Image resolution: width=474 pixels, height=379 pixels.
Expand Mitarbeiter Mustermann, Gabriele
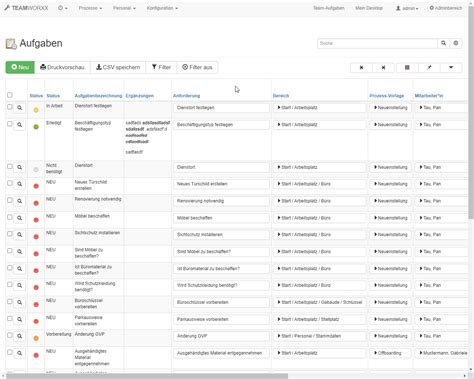(x=442, y=353)
